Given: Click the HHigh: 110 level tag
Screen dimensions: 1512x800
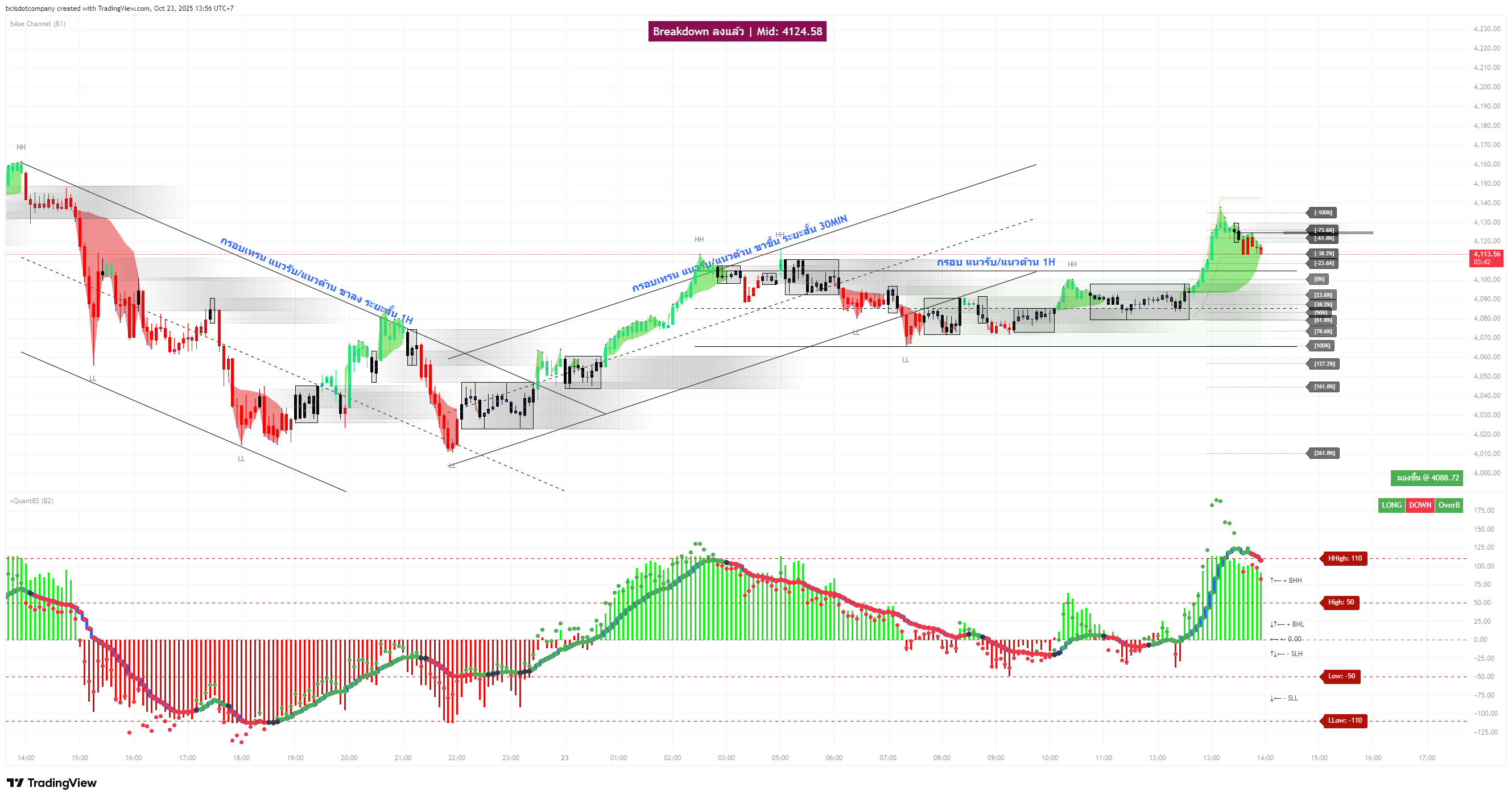Looking at the screenshot, I should pyautogui.click(x=1345, y=558).
